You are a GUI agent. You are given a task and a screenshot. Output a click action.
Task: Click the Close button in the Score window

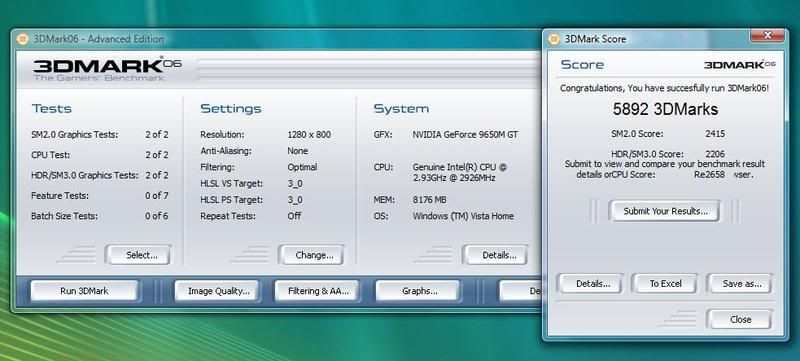point(739,320)
